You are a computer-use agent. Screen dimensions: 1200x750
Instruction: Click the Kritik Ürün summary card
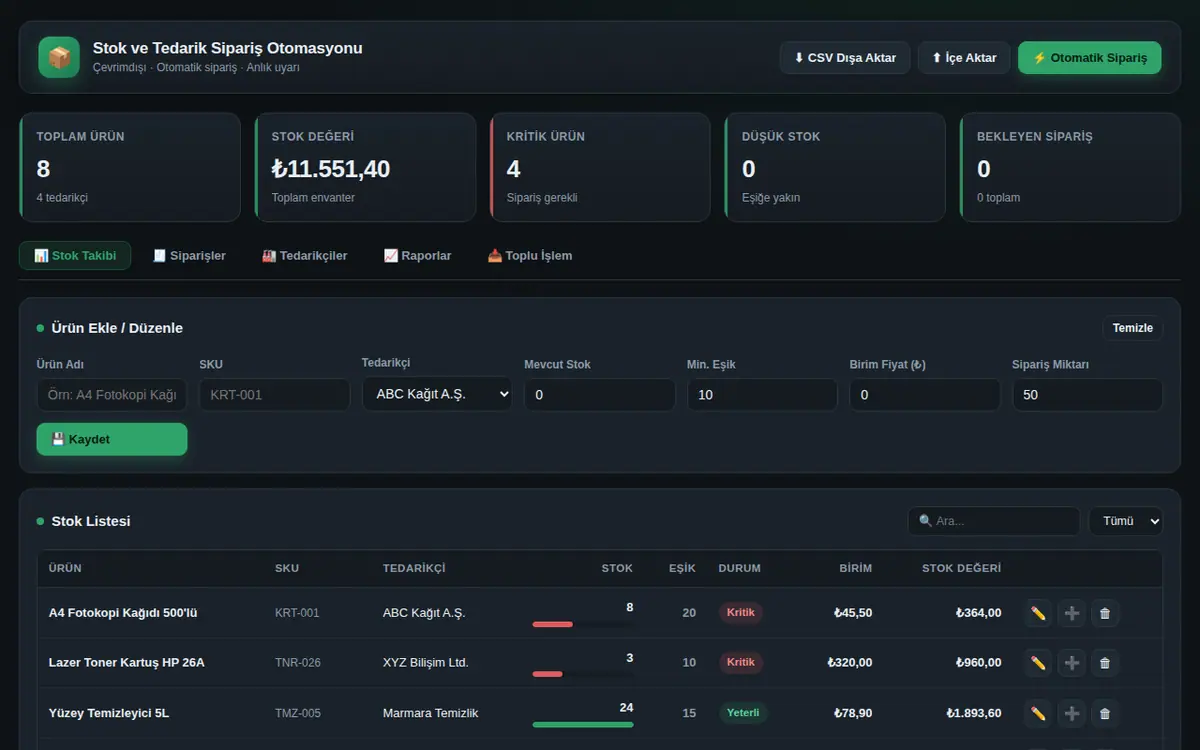point(601,167)
